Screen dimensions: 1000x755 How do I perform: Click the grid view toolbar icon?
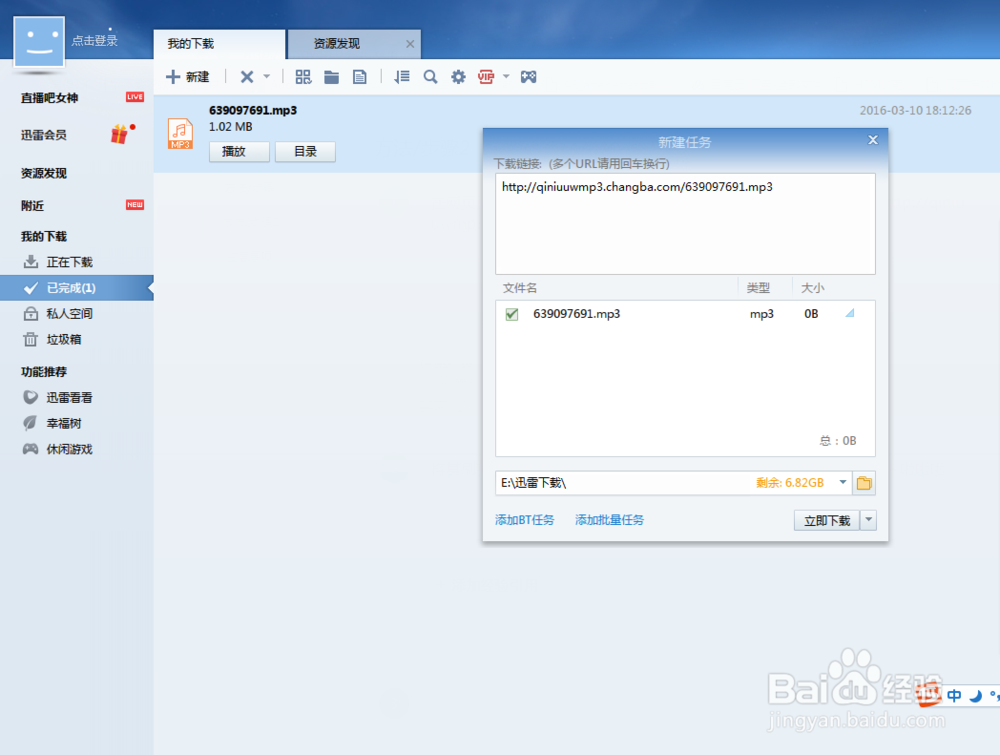tap(303, 77)
